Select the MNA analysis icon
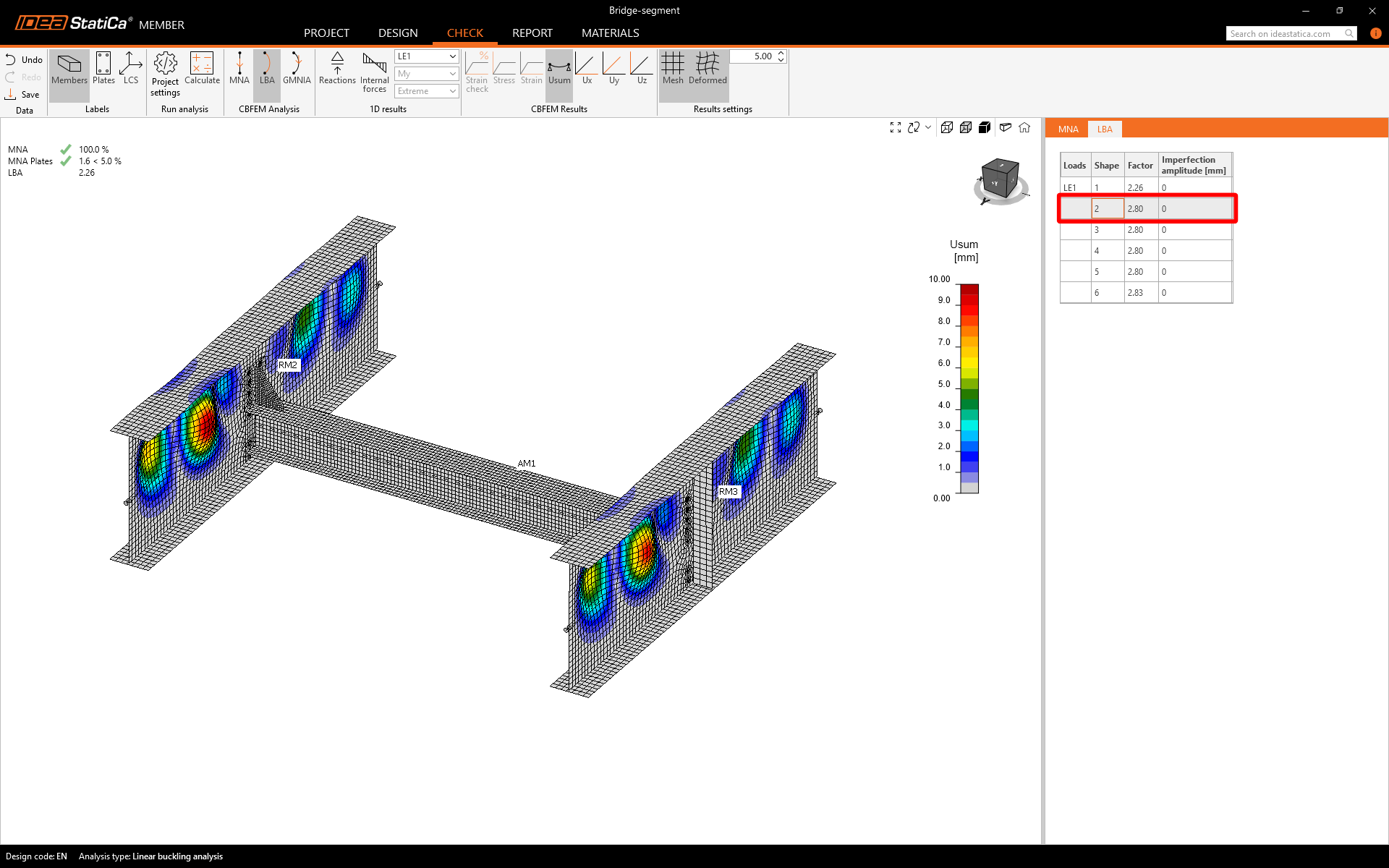Viewport: 1389px width, 868px height. [x=239, y=69]
